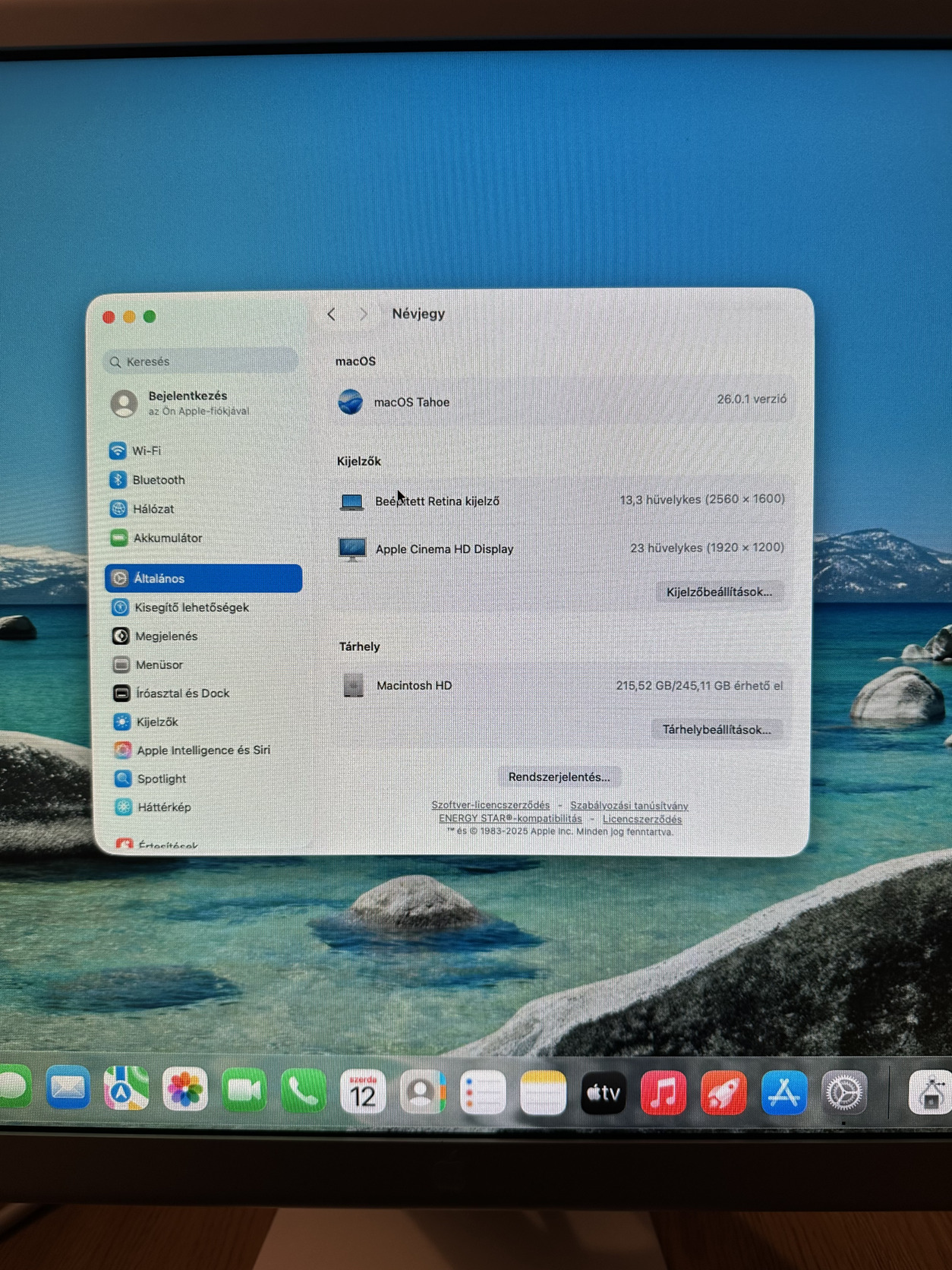Click the 215,52 GB/245,11 GB storage value

pos(699,685)
